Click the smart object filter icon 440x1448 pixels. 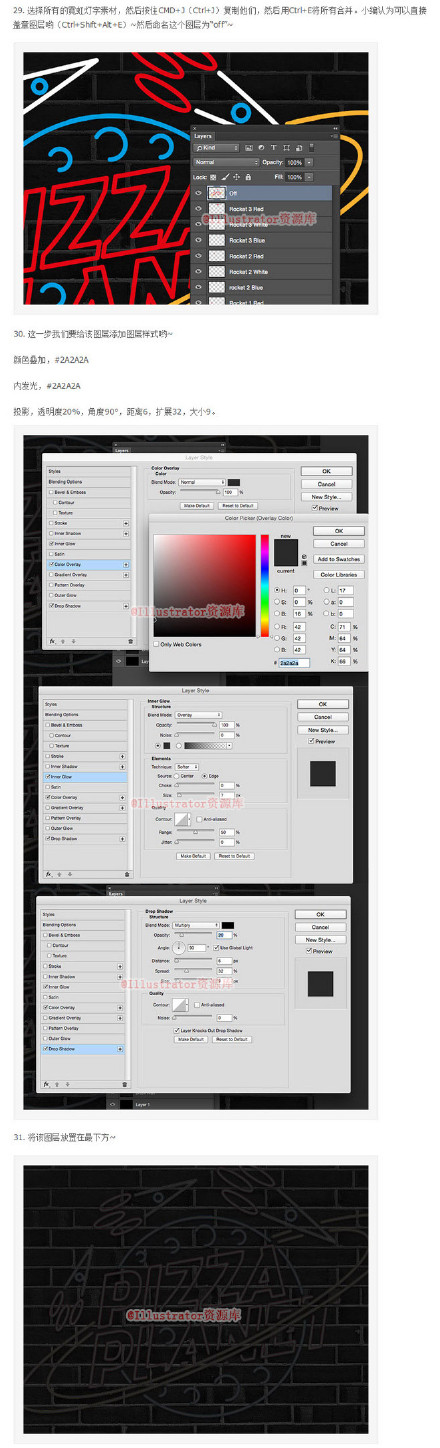[x=298, y=148]
